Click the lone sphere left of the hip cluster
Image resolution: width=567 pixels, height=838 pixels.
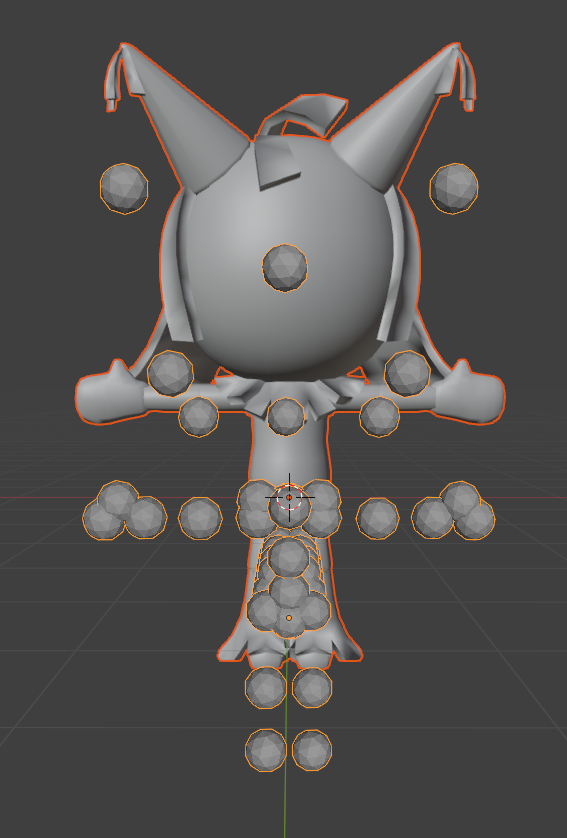click(200, 518)
